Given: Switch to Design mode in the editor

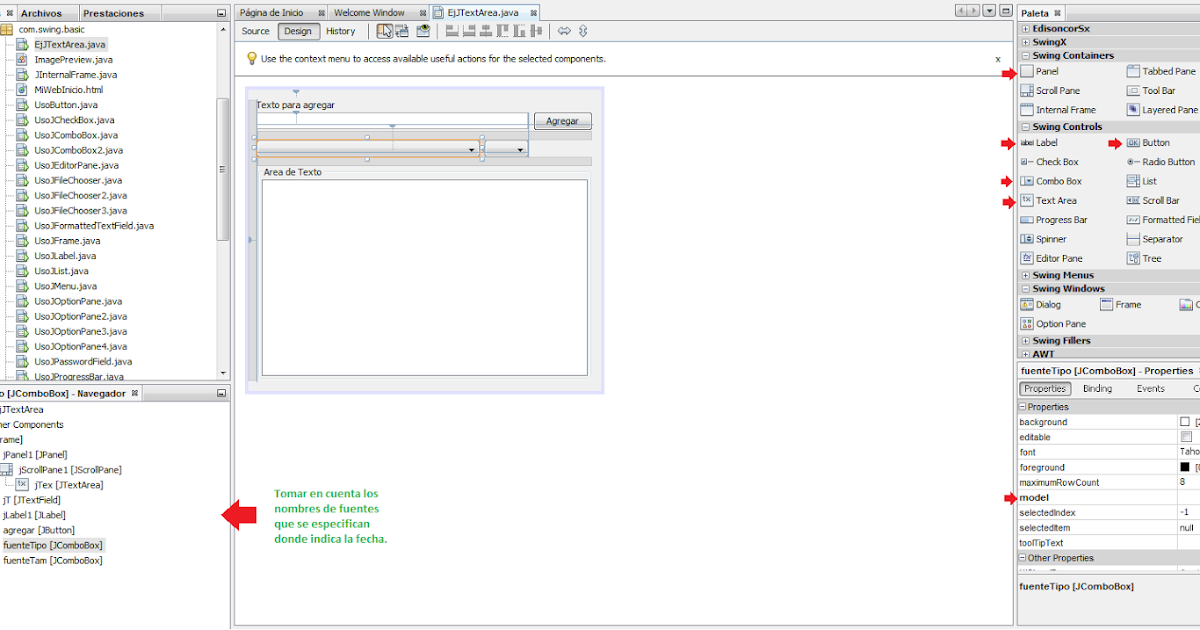Looking at the screenshot, I should (x=299, y=31).
